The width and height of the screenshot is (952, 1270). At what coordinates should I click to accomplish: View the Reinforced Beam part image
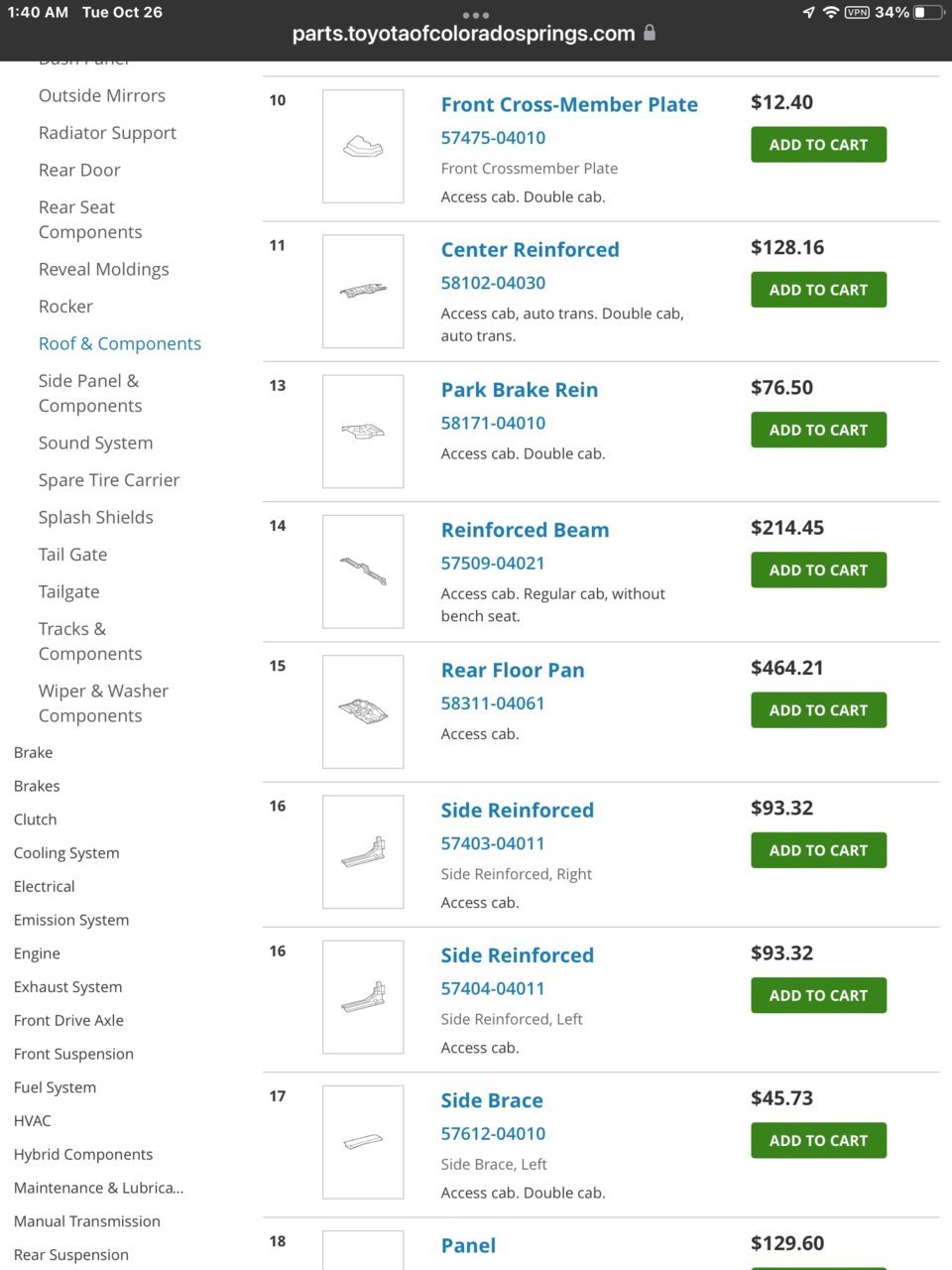point(363,571)
